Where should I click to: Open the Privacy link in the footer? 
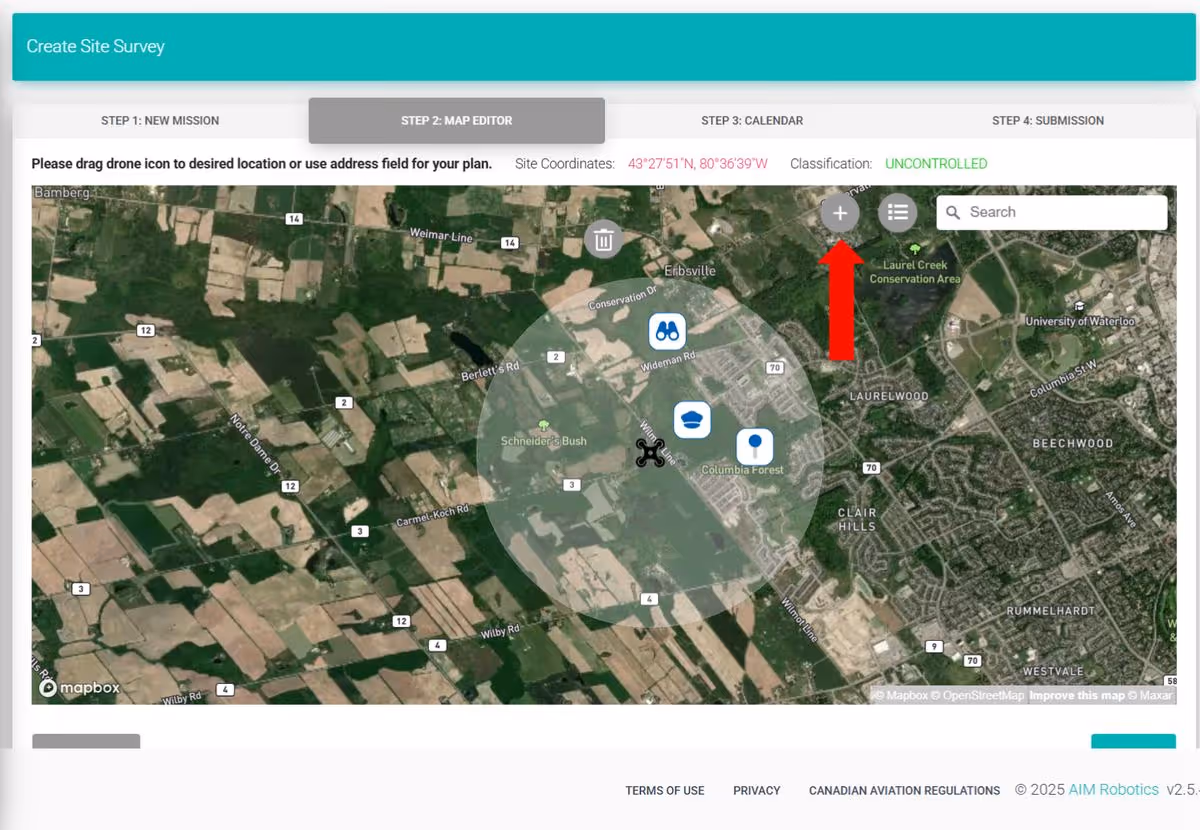click(757, 790)
